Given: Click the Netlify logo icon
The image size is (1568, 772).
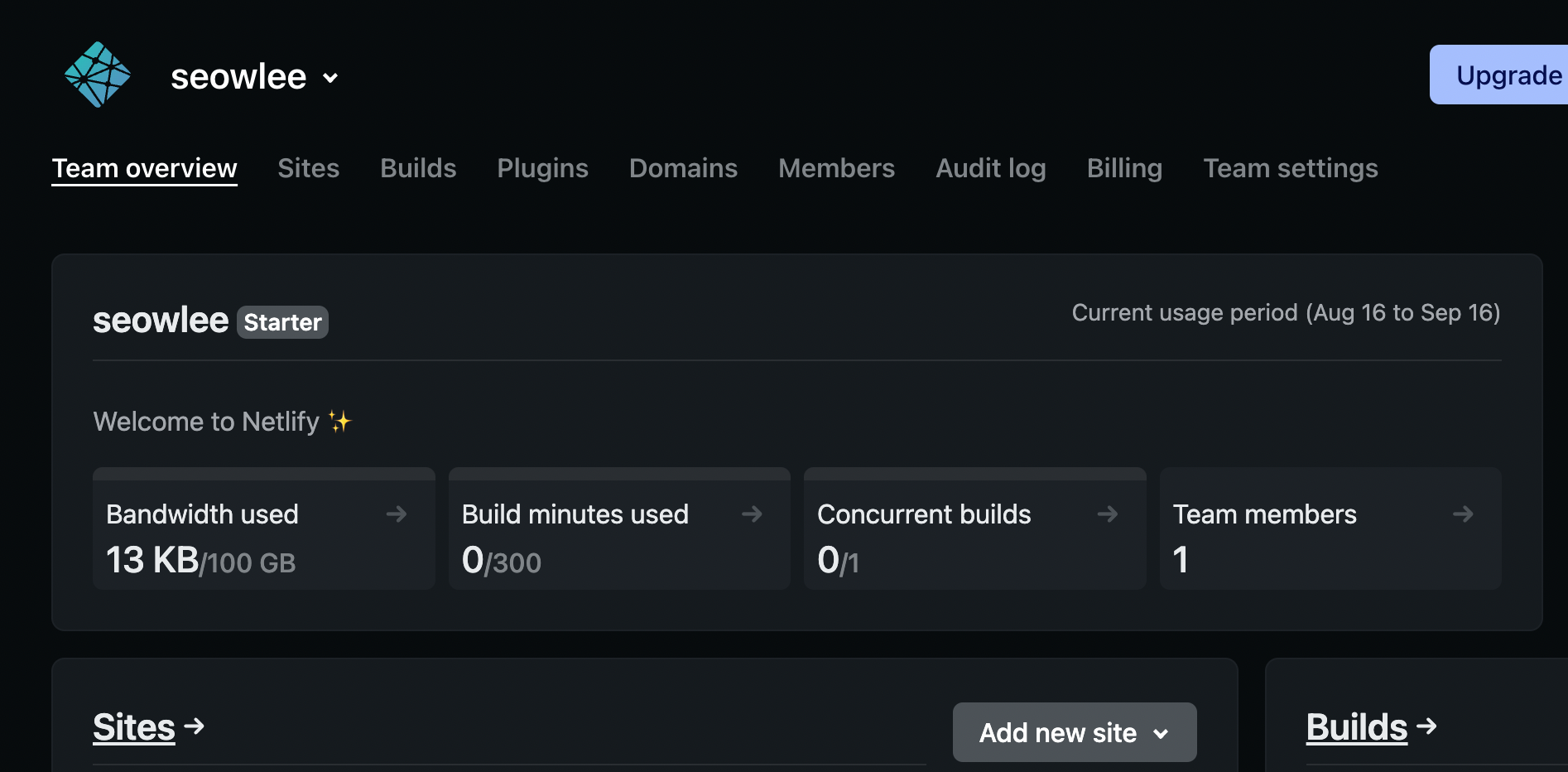Looking at the screenshot, I should point(98,75).
